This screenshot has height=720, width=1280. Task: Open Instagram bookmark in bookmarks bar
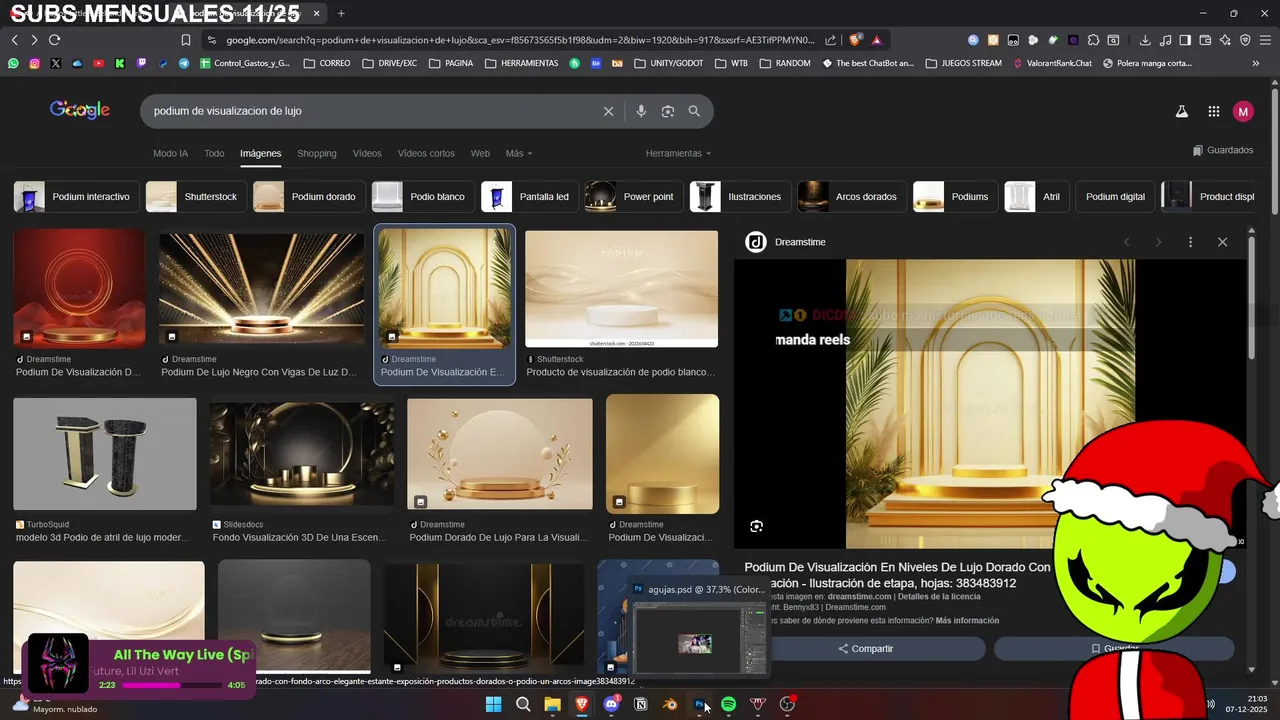(34, 63)
